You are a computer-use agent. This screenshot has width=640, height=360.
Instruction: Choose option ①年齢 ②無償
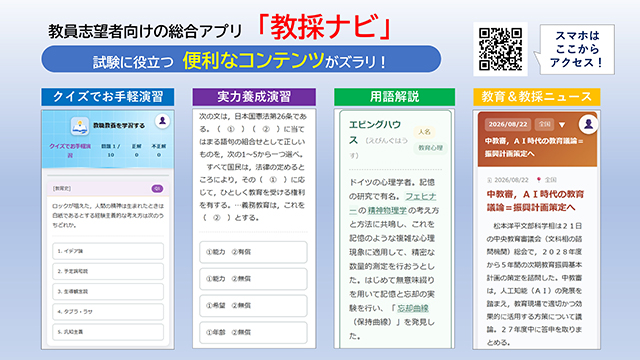[x=253, y=332]
